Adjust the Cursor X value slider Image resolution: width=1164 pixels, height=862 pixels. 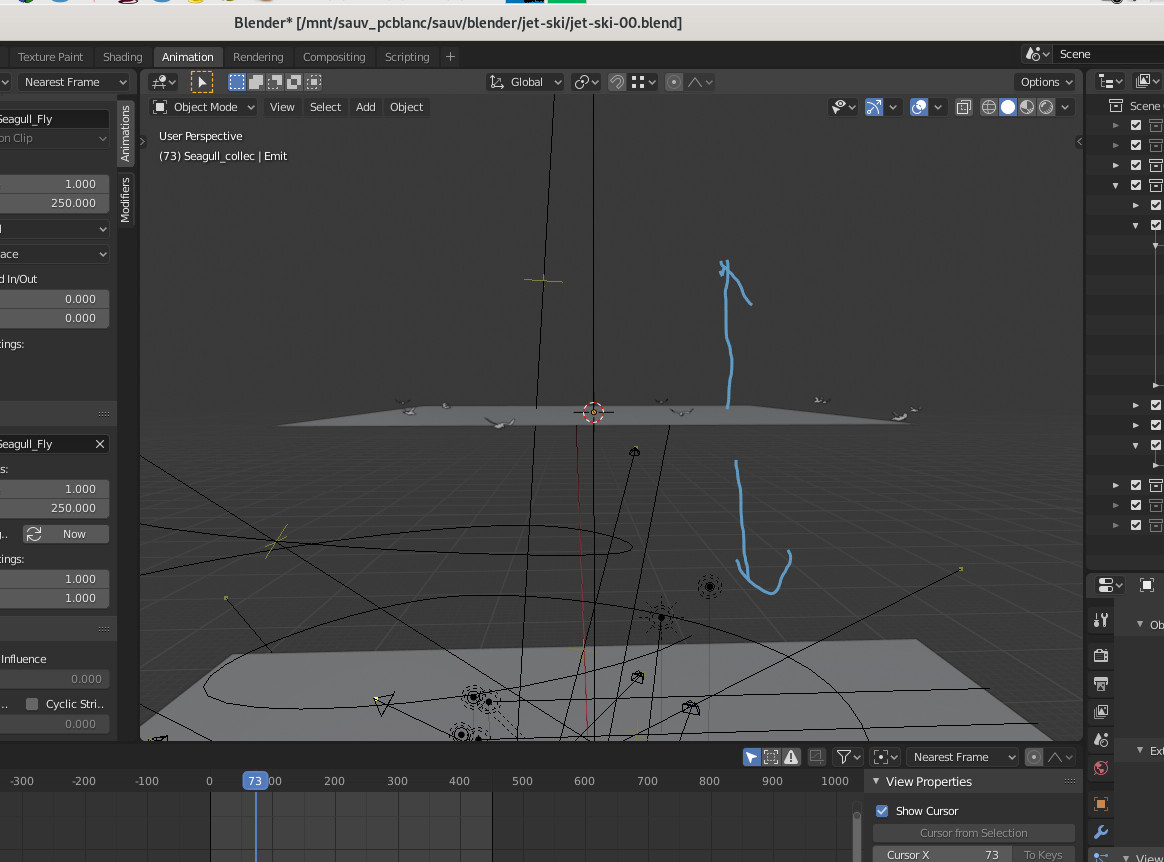coord(941,855)
